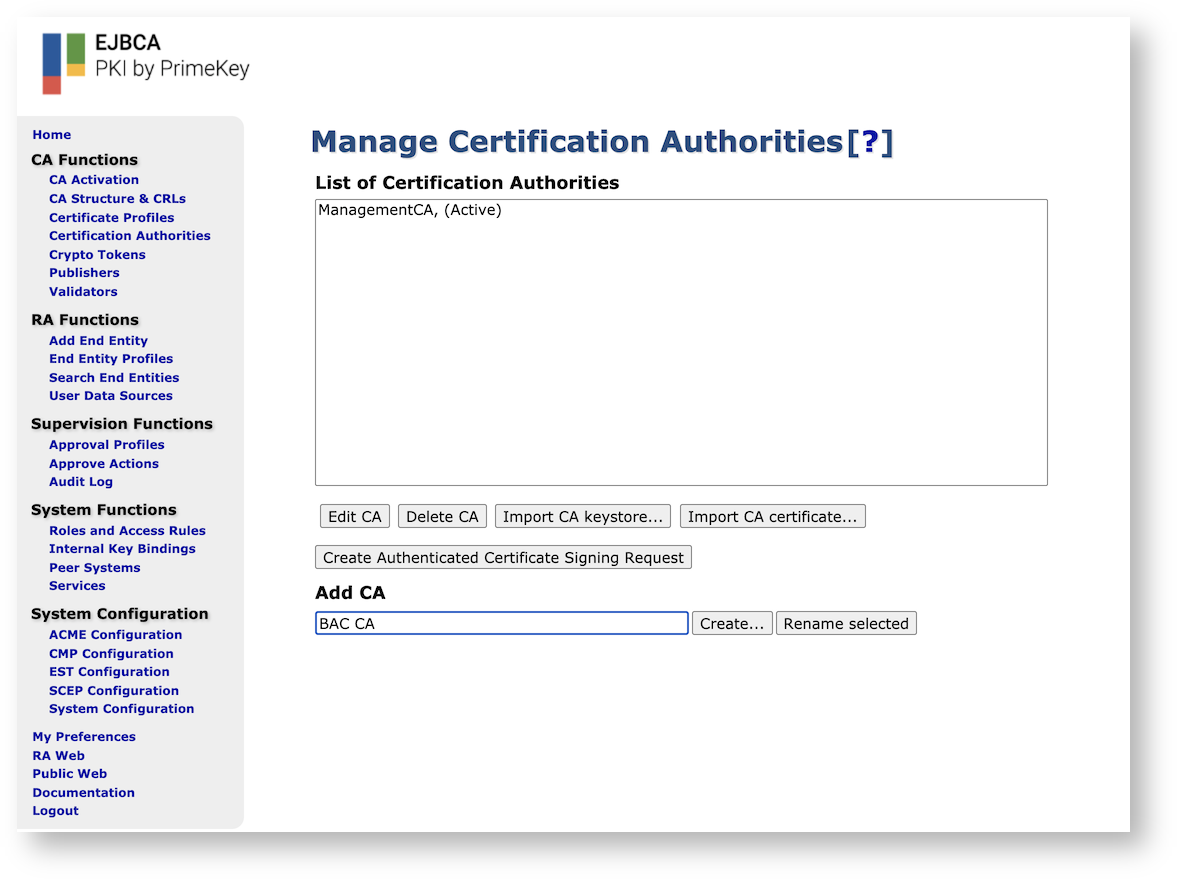Screen dimensions: 1178x880
Task: Click the Rename selected button
Action: (845, 623)
